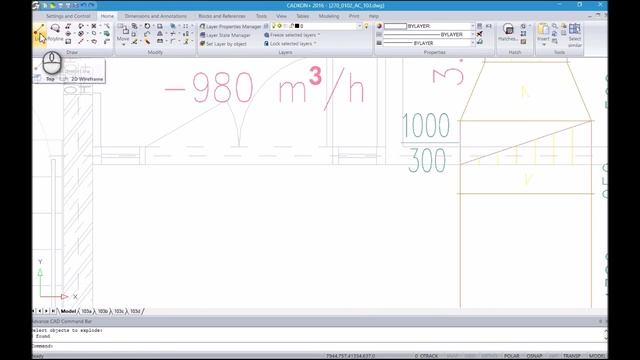
Task: Click the list icon beside color dropdown
Action: pyautogui.click(x=480, y=26)
